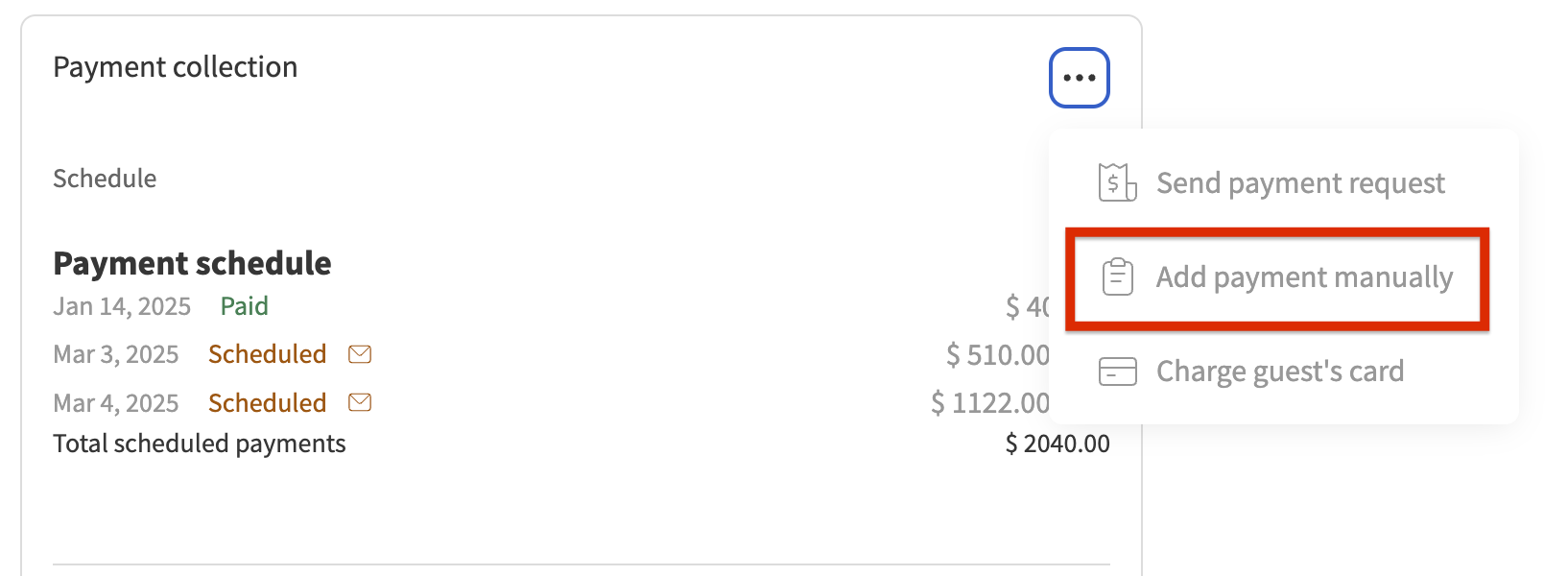Click the $ 1122.00 payment amount
Screen dimensions: 1568x576
989,403
